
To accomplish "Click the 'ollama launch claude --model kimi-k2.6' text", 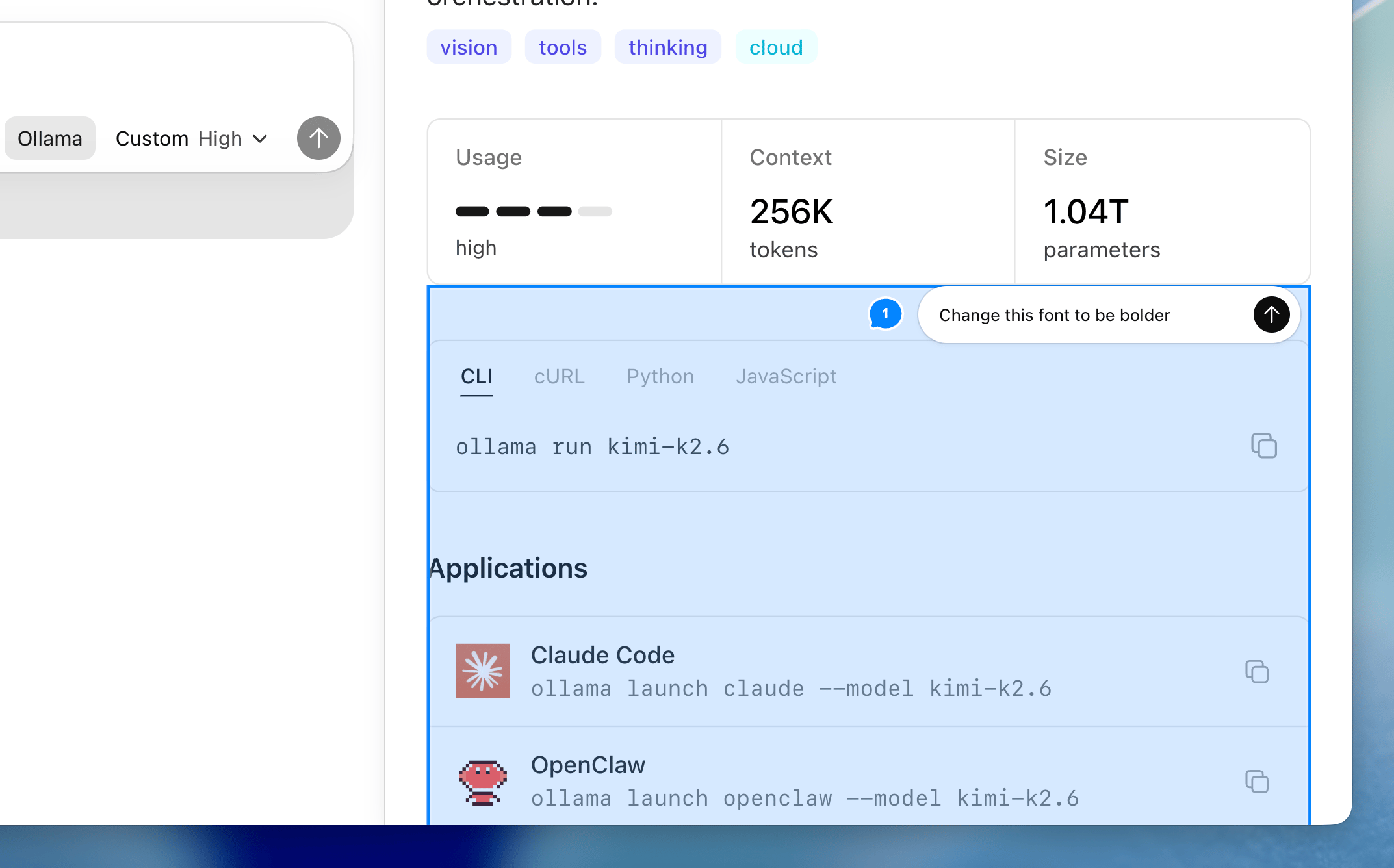I will (x=791, y=689).
